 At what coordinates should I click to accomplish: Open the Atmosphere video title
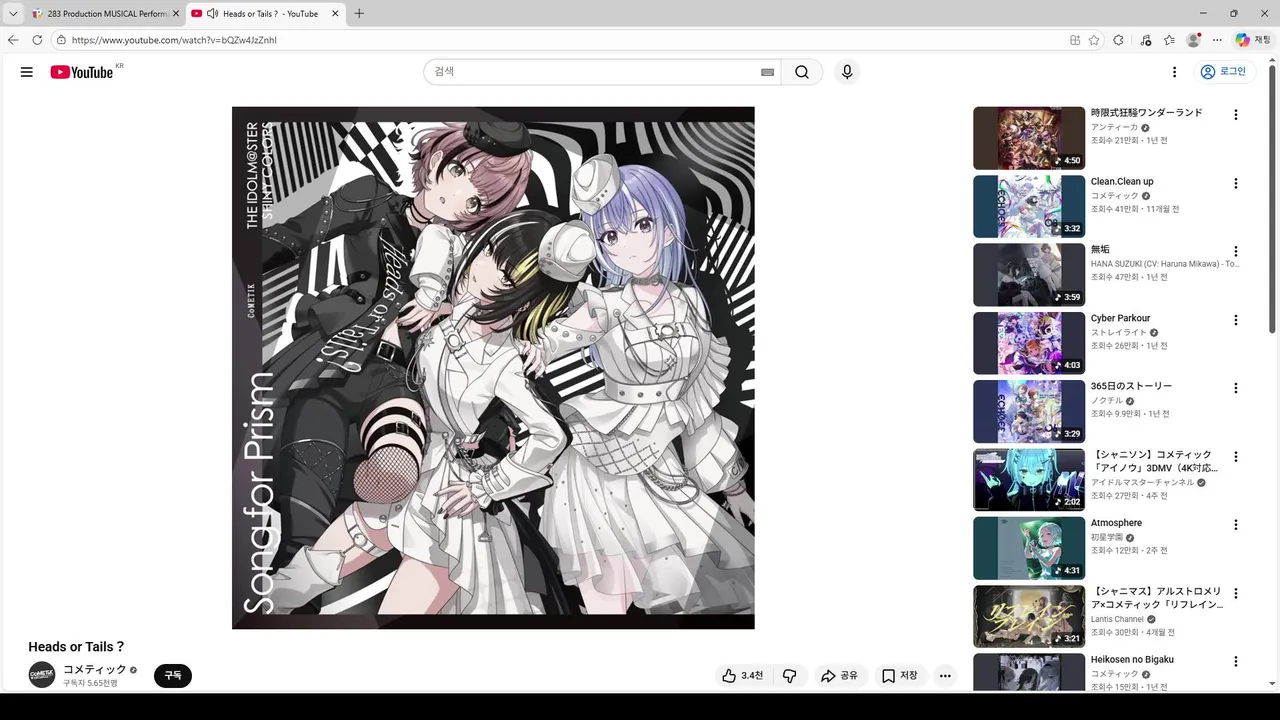coord(1116,523)
